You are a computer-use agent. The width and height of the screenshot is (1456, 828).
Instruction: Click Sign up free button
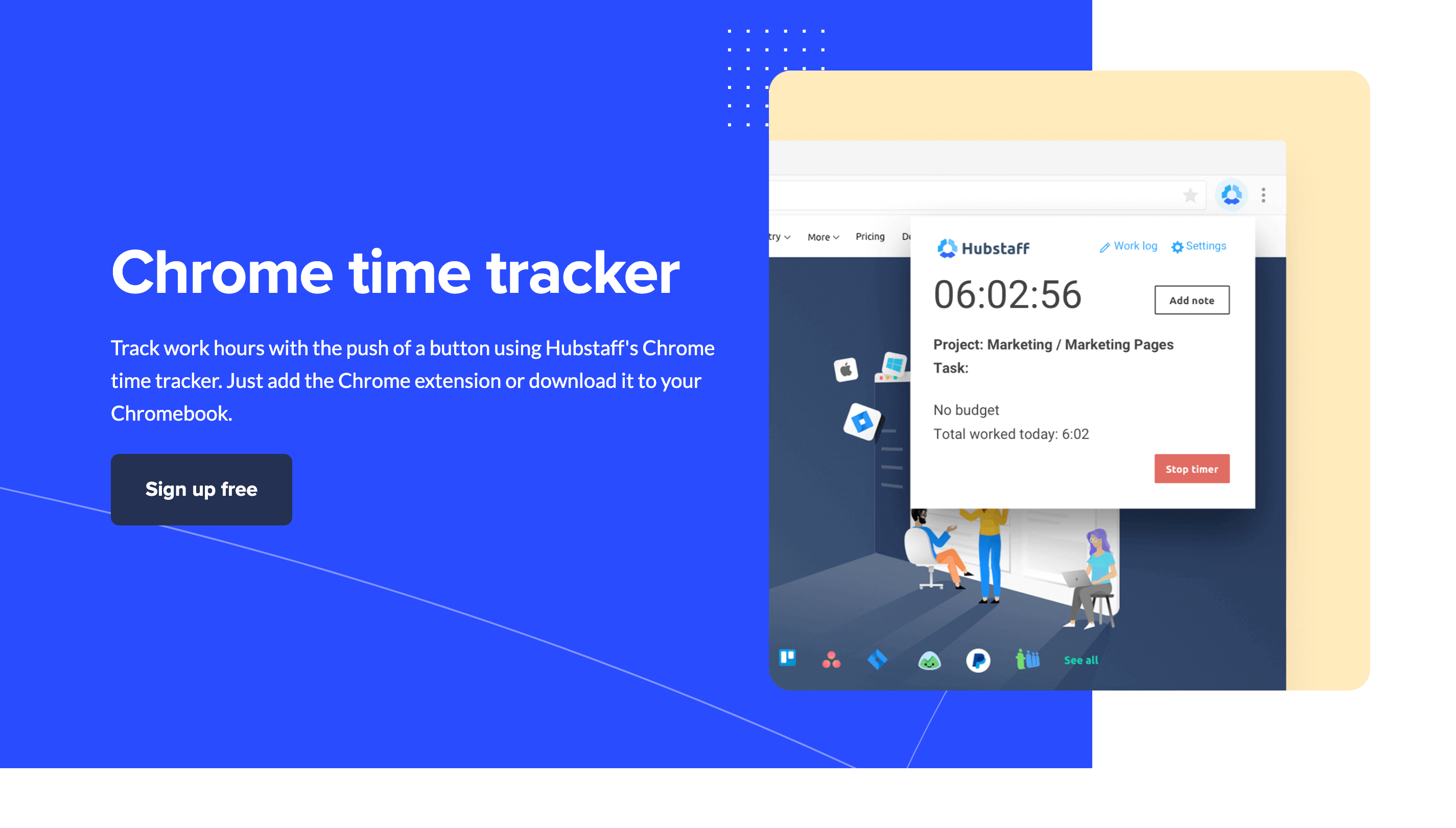[201, 489]
